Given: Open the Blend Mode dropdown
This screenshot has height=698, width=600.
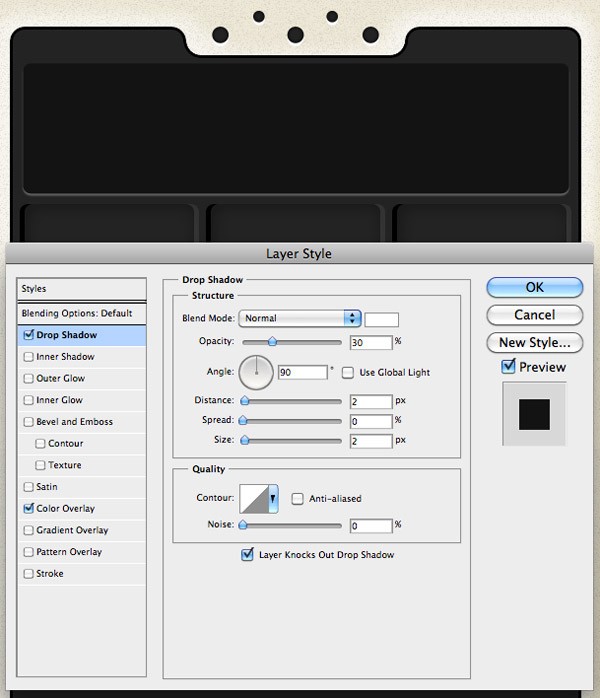Looking at the screenshot, I should click(300, 318).
